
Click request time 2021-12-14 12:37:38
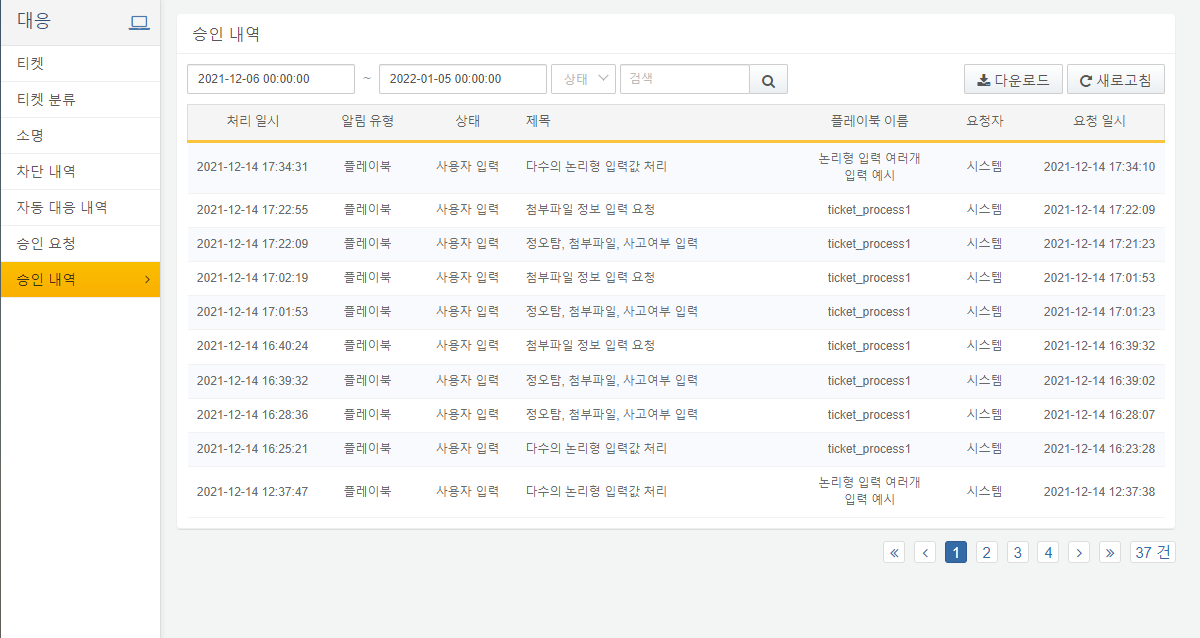pyautogui.click(x=1099, y=492)
